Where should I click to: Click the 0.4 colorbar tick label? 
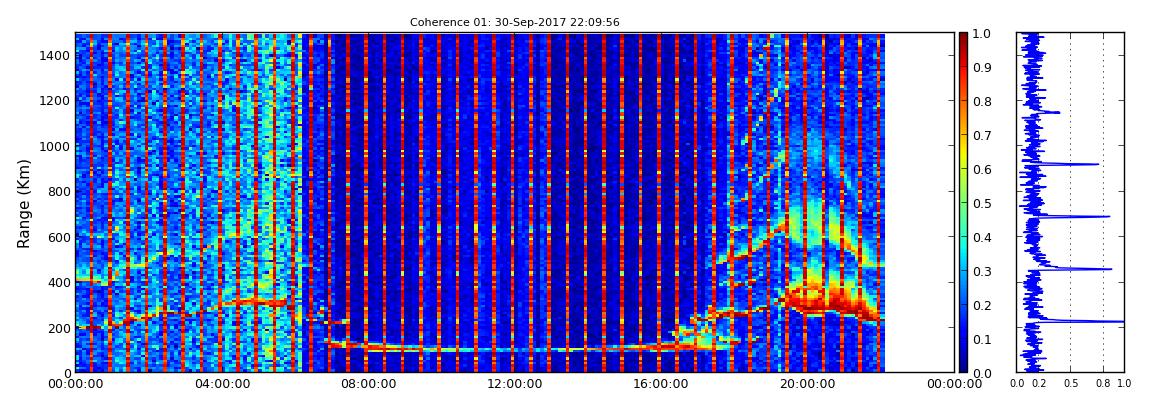click(982, 238)
